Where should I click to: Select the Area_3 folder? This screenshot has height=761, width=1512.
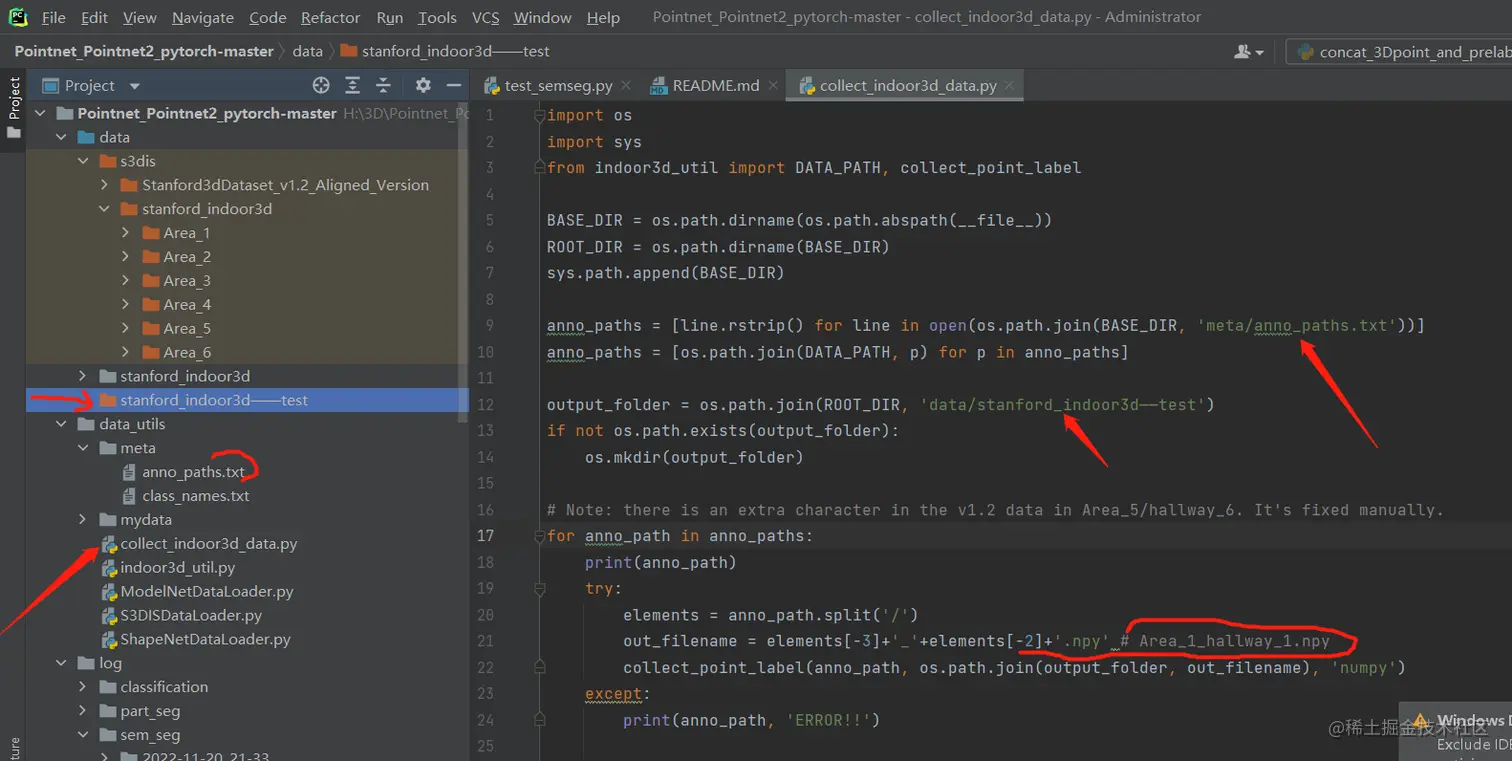[x=187, y=281]
